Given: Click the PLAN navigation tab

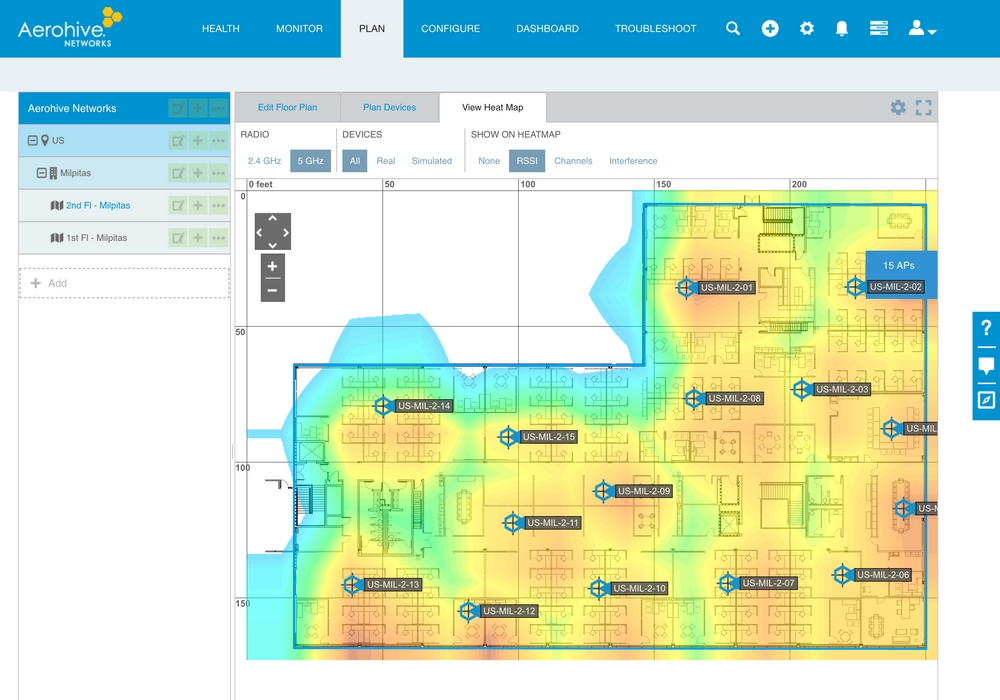Looking at the screenshot, I should click(x=372, y=29).
